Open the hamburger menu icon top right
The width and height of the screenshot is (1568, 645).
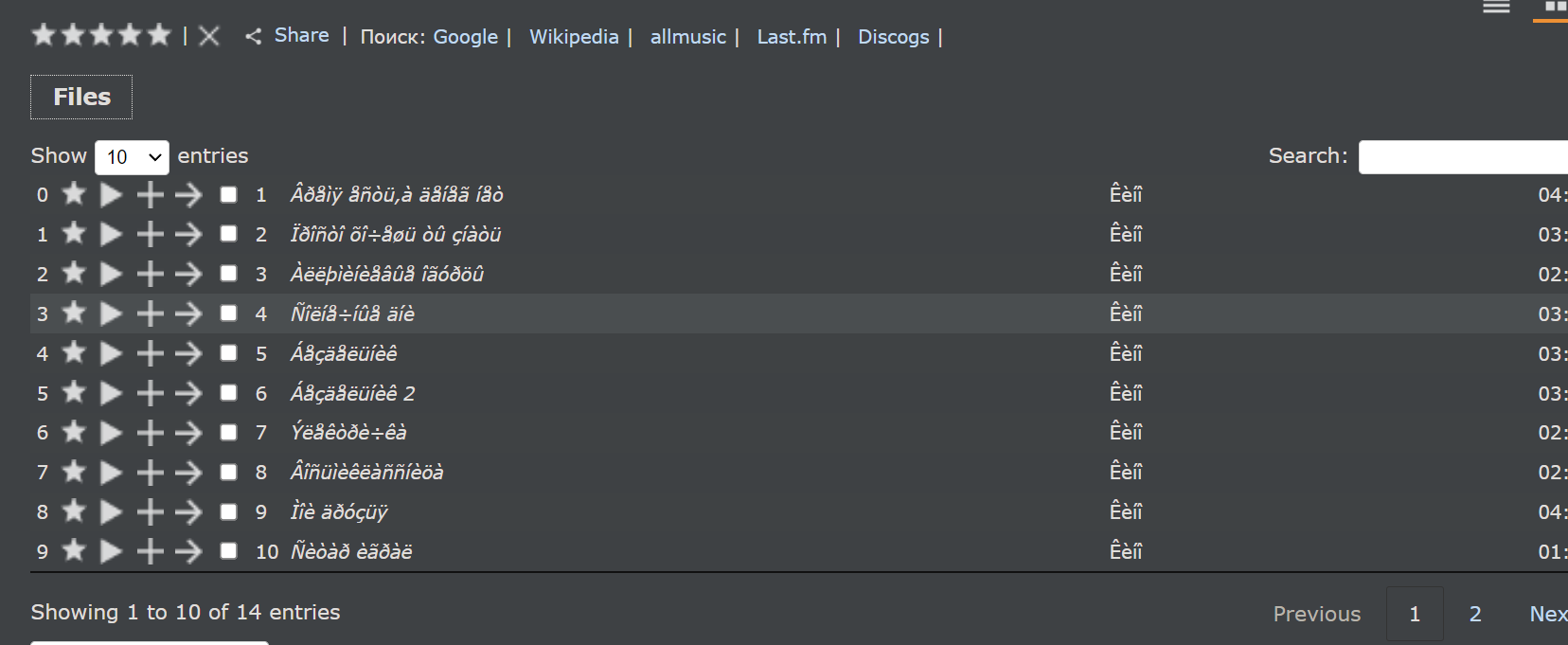[x=1496, y=7]
